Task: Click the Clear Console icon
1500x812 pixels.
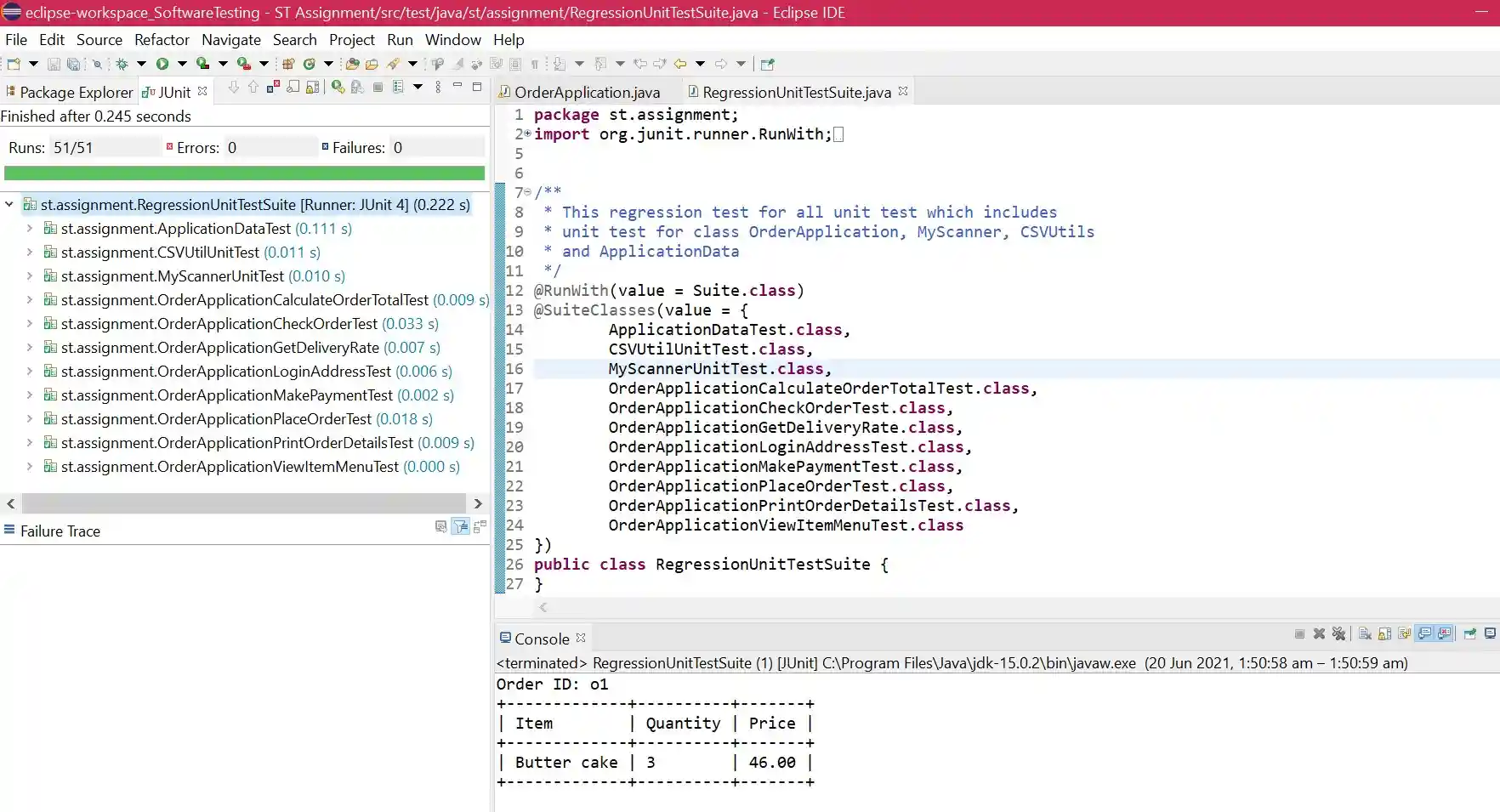Action: [x=1365, y=633]
